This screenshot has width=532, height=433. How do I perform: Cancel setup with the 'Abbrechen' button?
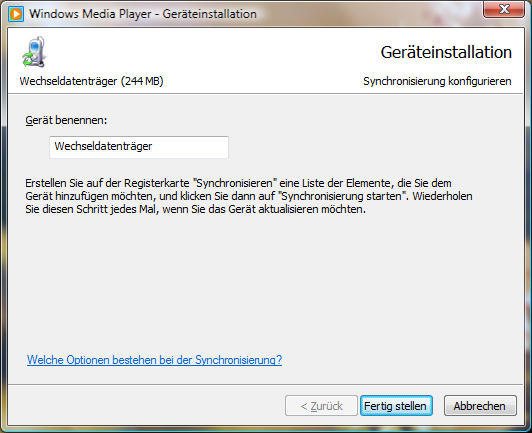480,406
